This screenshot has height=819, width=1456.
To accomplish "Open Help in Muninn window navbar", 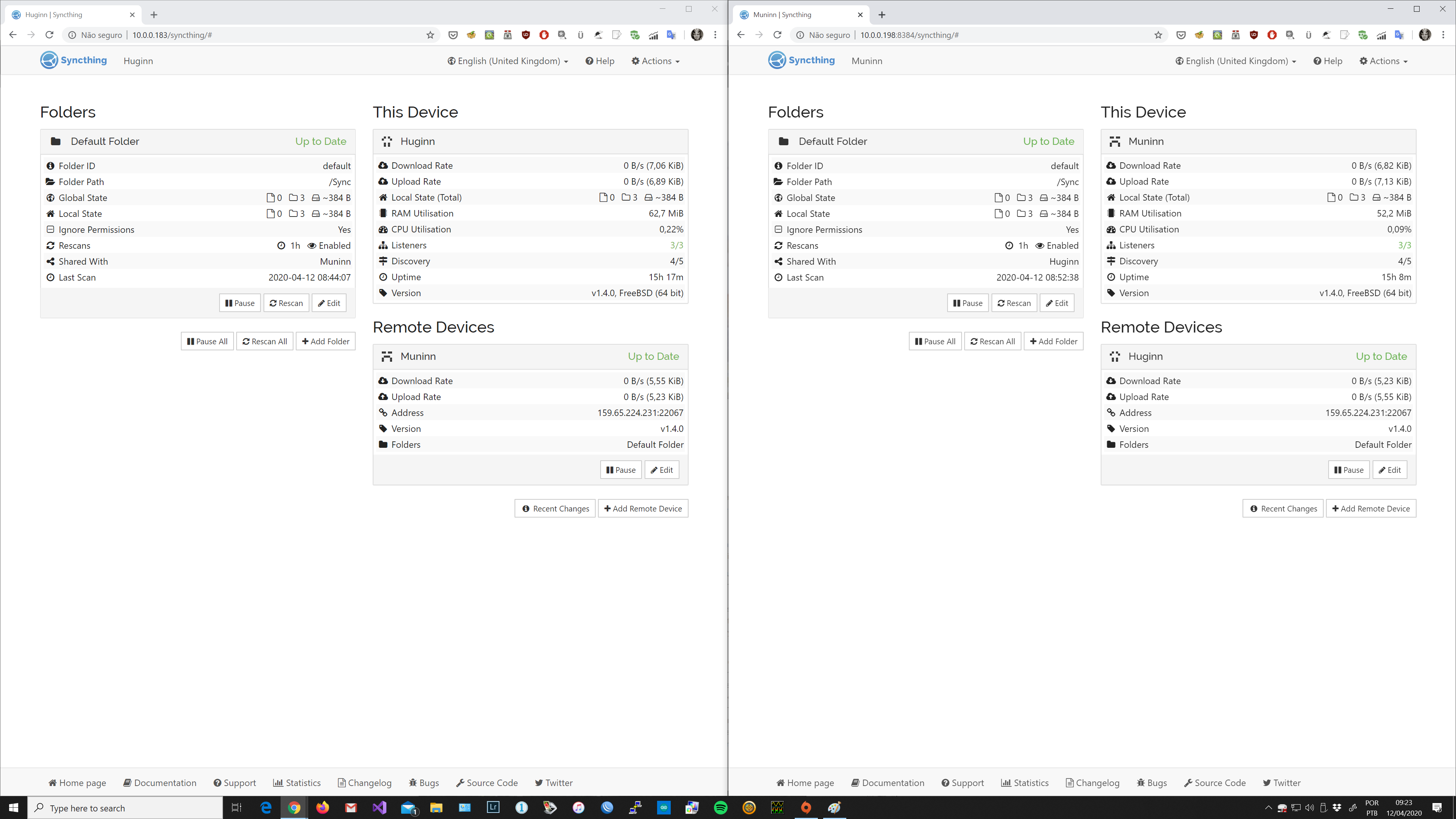I will click(1328, 61).
